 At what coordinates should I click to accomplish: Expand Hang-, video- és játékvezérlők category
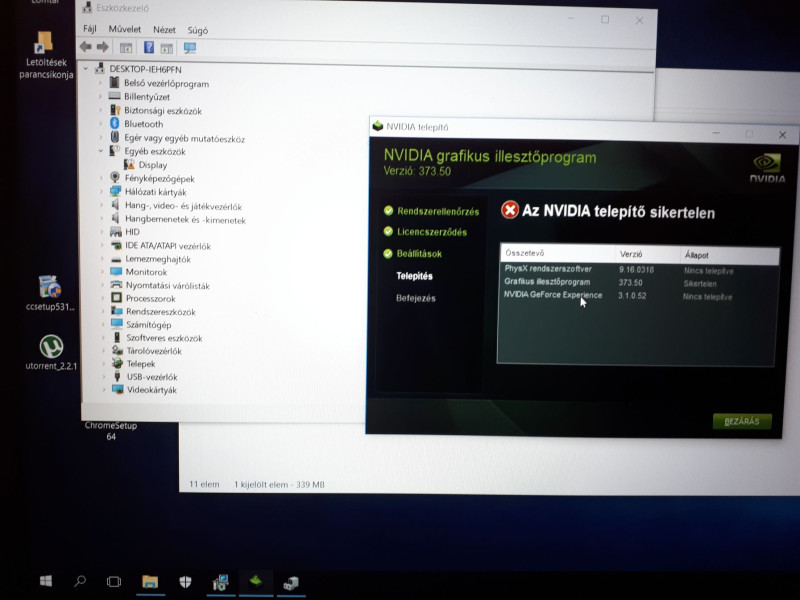(x=102, y=205)
